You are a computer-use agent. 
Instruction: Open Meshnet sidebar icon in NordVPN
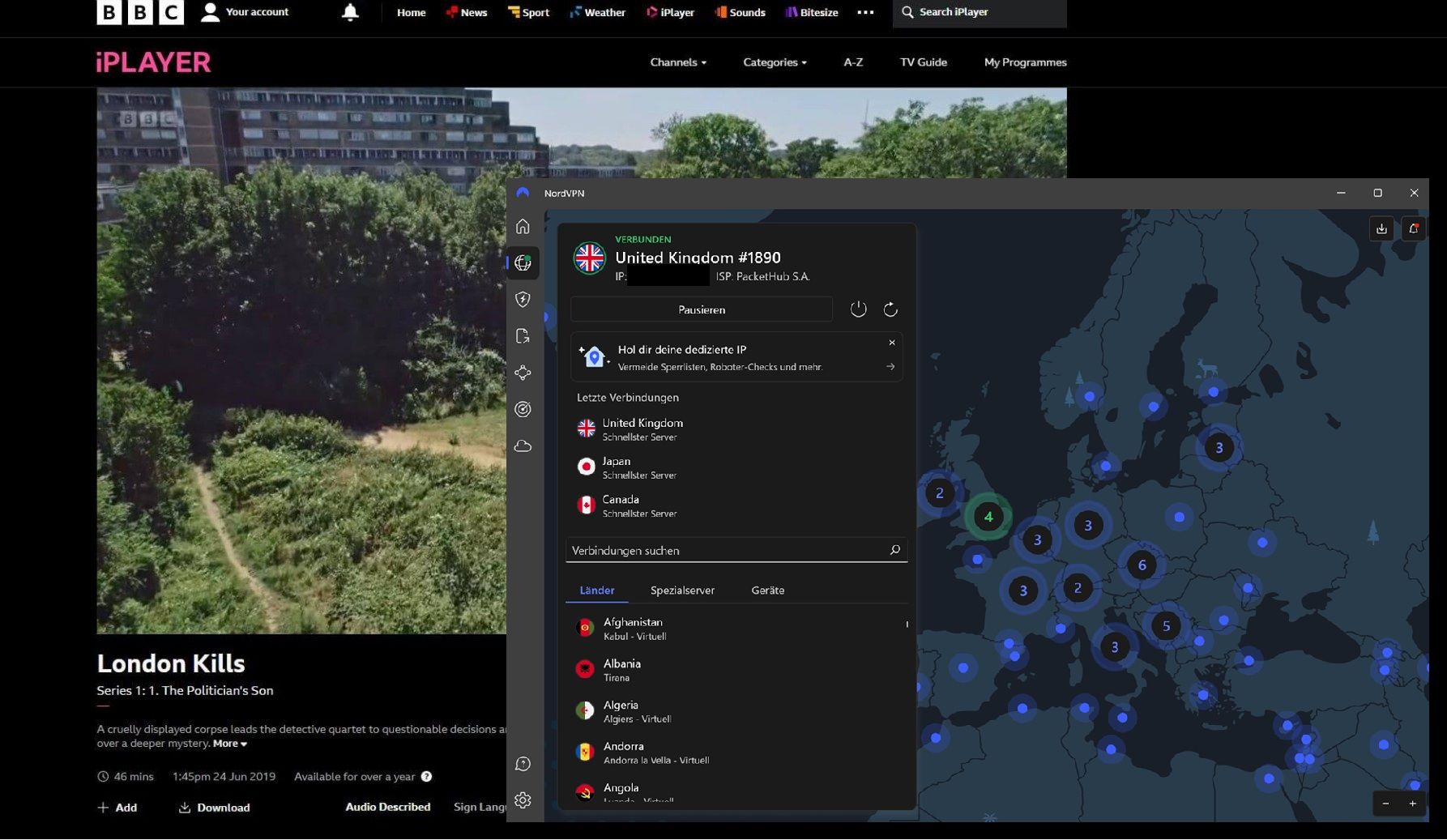(523, 373)
